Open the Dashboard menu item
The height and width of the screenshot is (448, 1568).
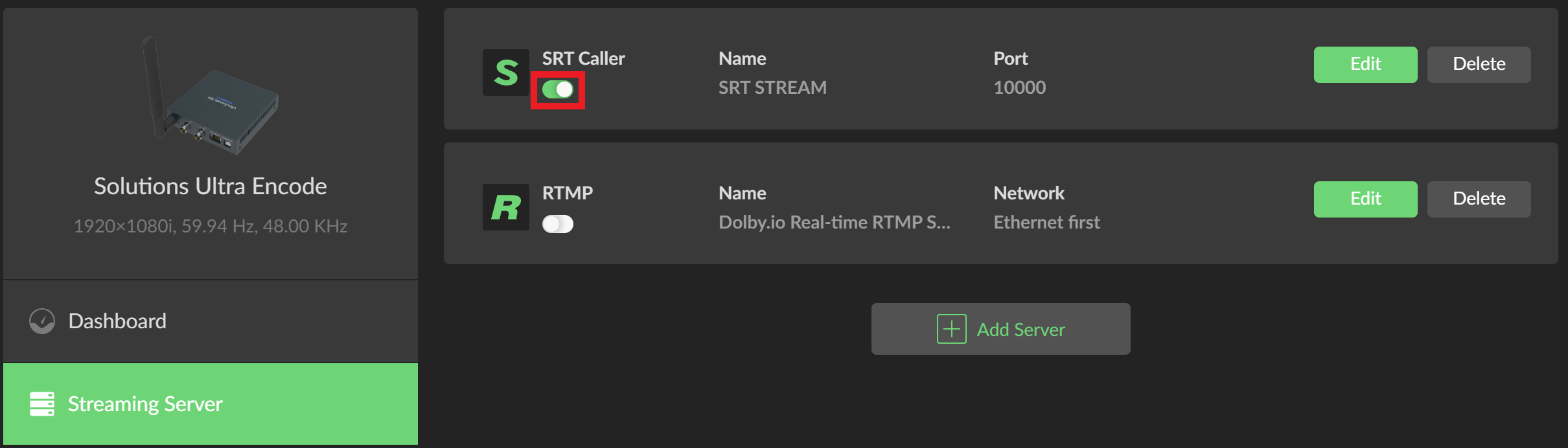117,321
